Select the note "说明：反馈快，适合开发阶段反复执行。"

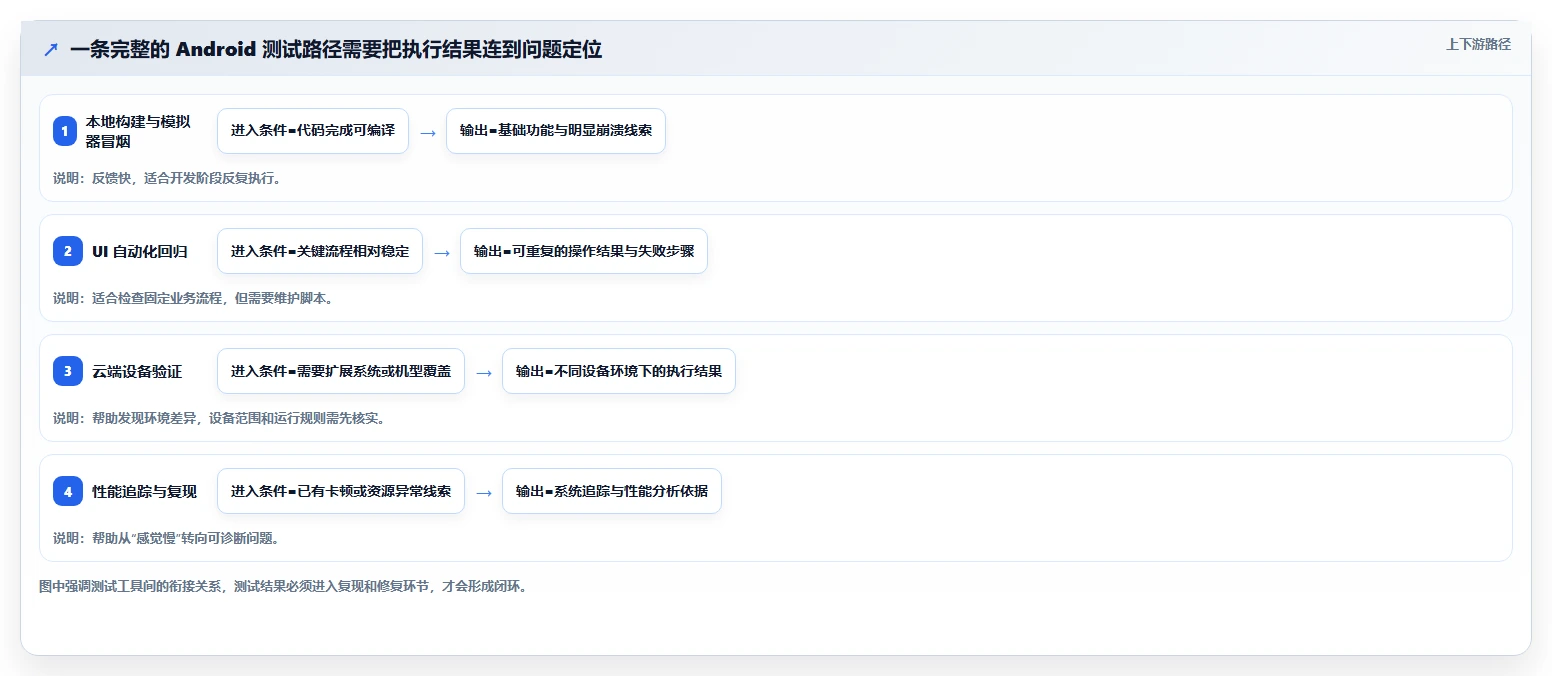click(x=167, y=178)
